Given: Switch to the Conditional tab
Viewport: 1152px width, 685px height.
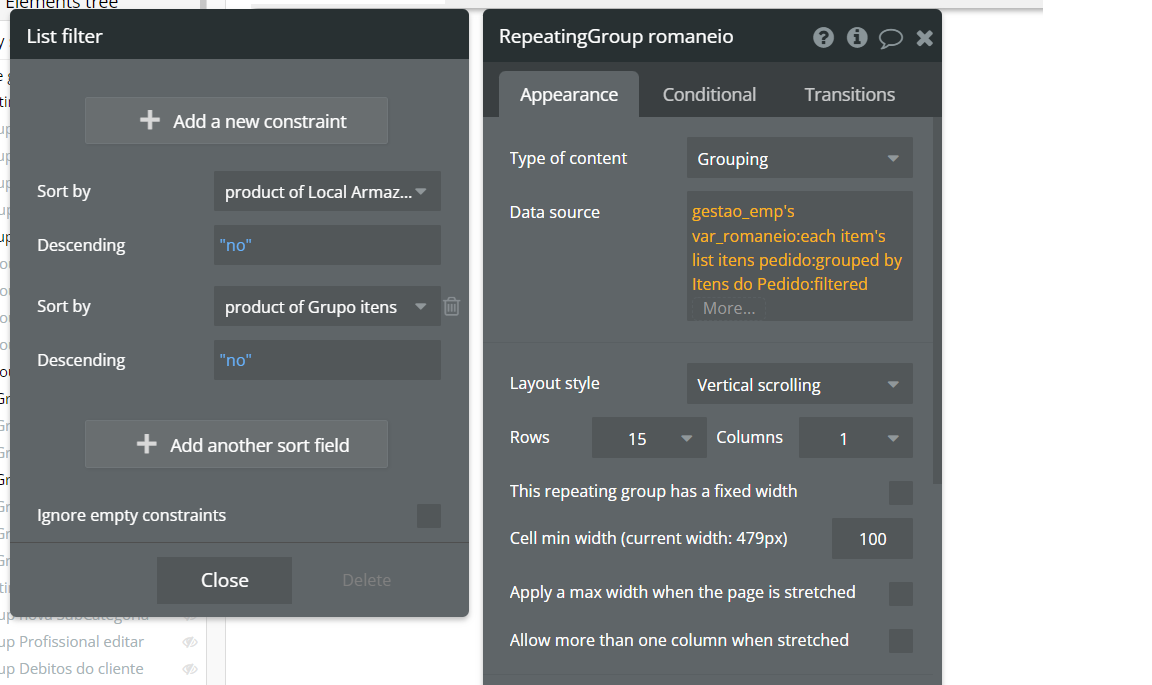Looking at the screenshot, I should pos(709,95).
